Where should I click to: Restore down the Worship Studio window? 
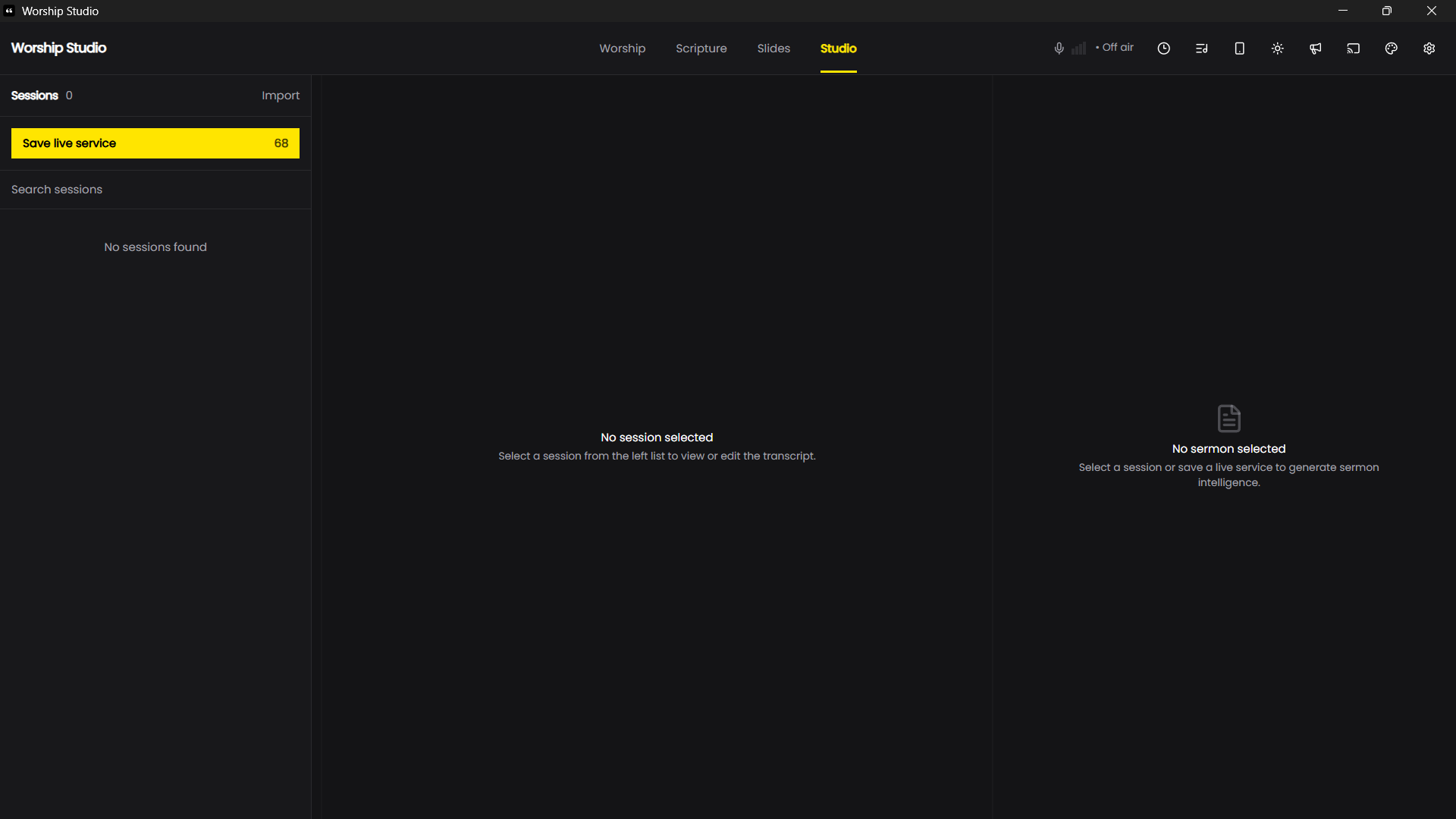coord(1387,11)
